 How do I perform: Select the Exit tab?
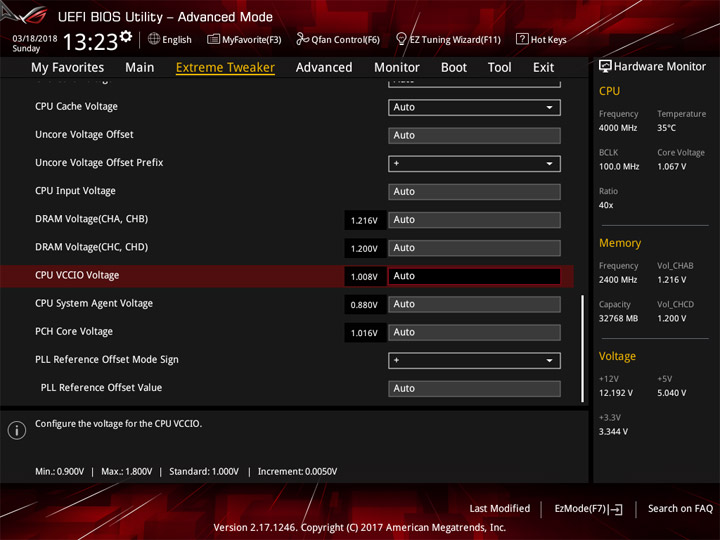click(543, 68)
